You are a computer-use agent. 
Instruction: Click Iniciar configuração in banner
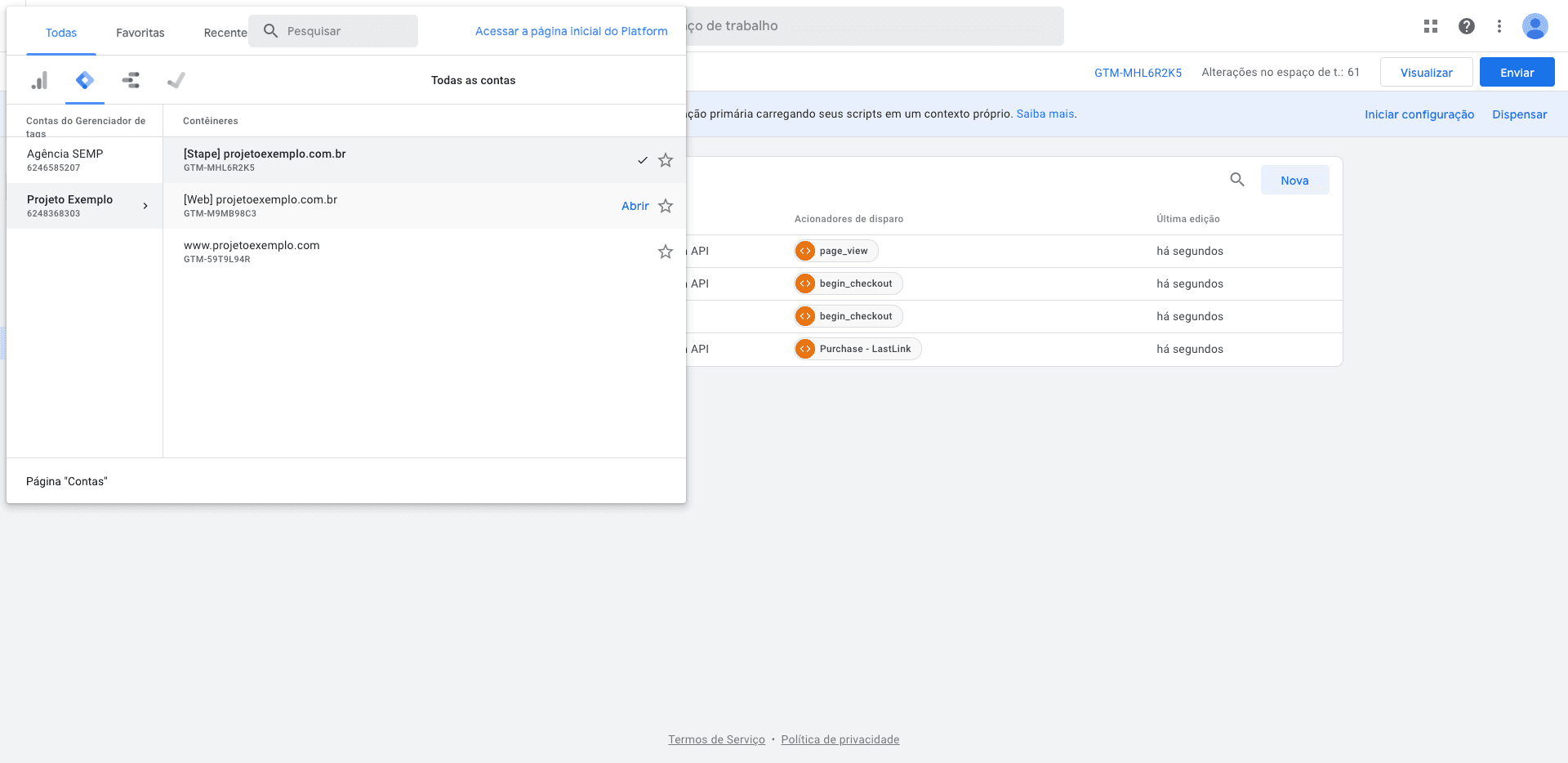(x=1419, y=114)
